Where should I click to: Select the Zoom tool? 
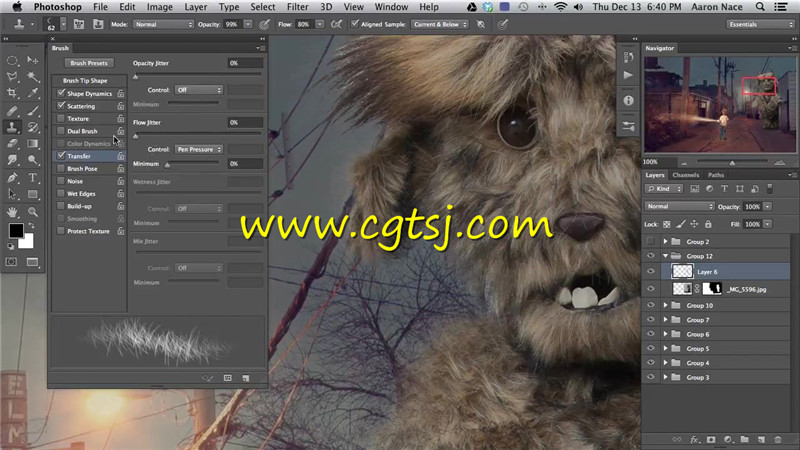[33, 211]
